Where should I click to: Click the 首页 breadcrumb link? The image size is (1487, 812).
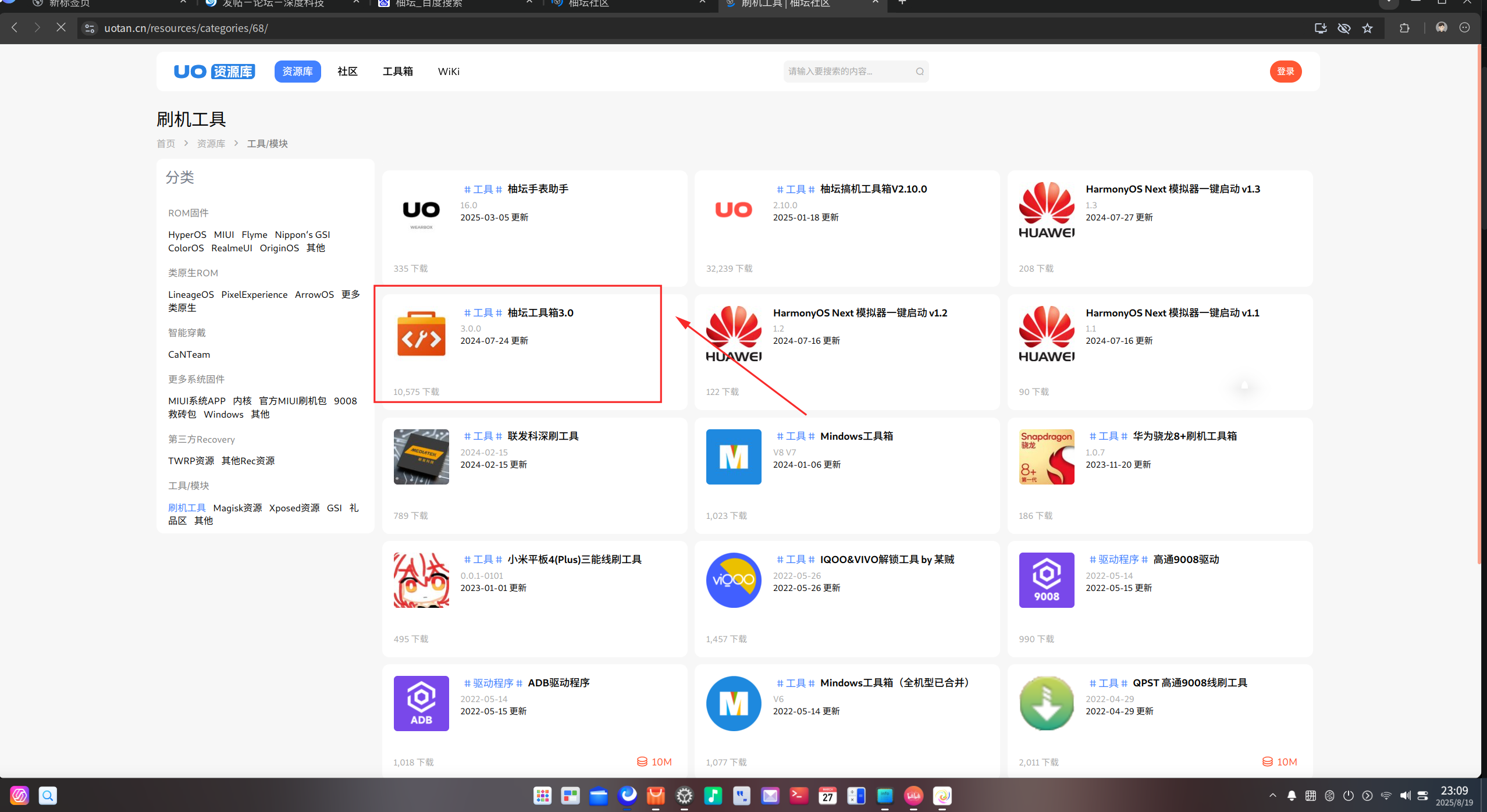(x=166, y=144)
